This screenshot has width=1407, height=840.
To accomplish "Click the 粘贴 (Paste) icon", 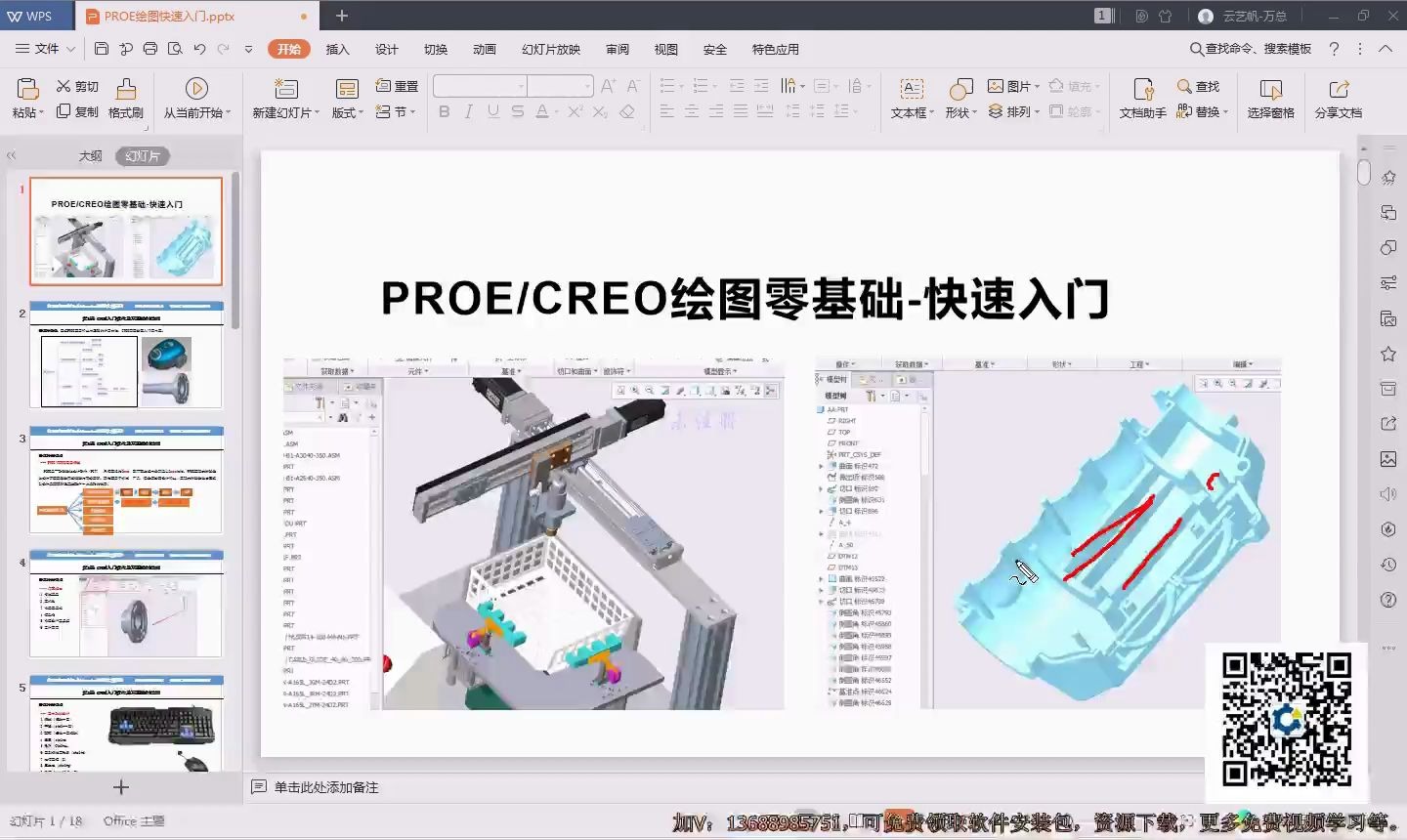I will tap(27, 90).
